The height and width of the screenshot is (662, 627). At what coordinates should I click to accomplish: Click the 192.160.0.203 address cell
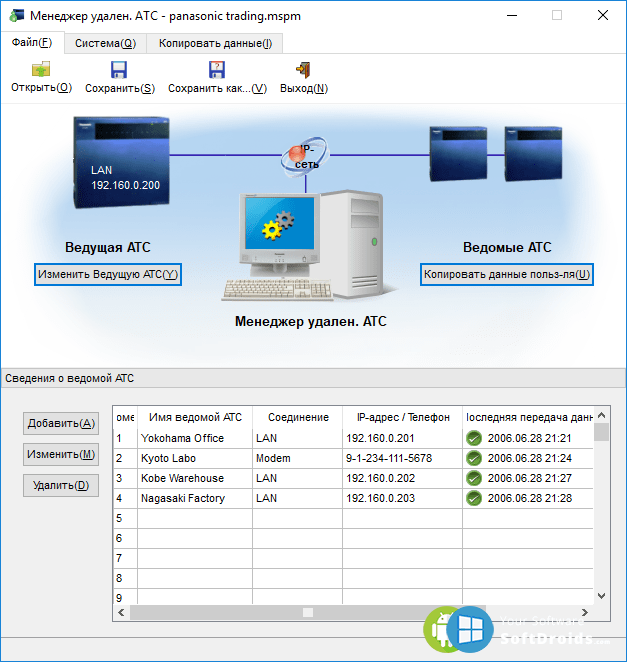[x=403, y=498]
